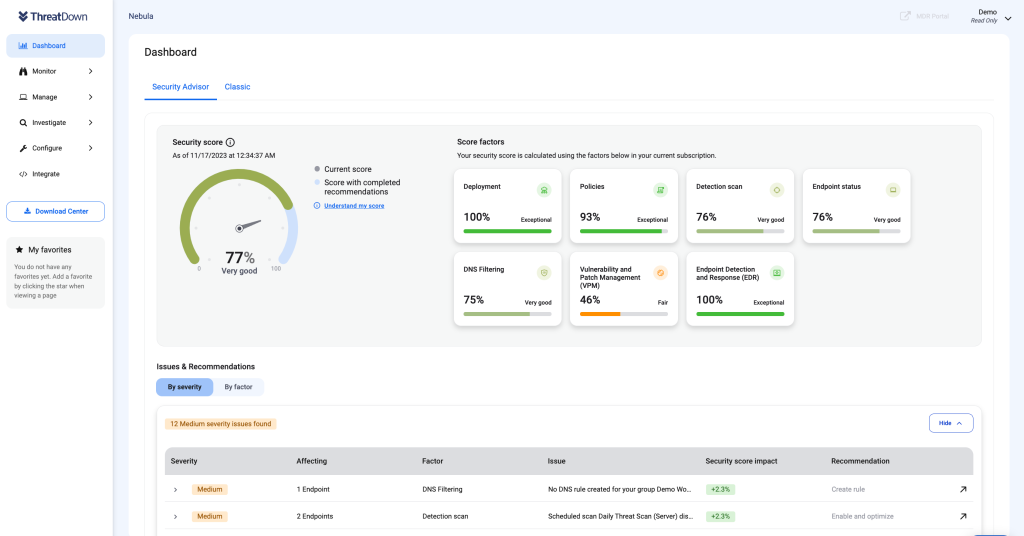The height and width of the screenshot is (536, 1024).
Task: Expand the Investigate menu chevron
Action: [x=90, y=123]
